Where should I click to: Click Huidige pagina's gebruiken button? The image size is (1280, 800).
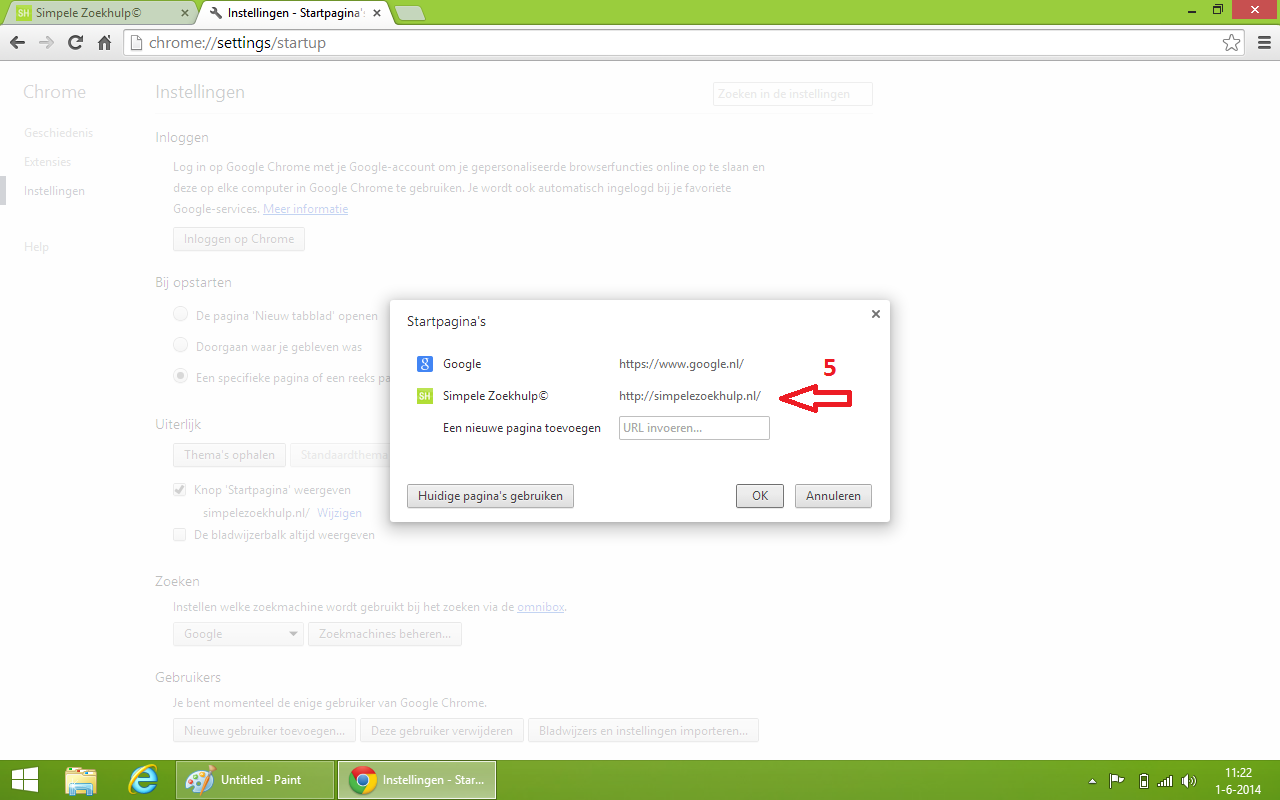click(490, 496)
